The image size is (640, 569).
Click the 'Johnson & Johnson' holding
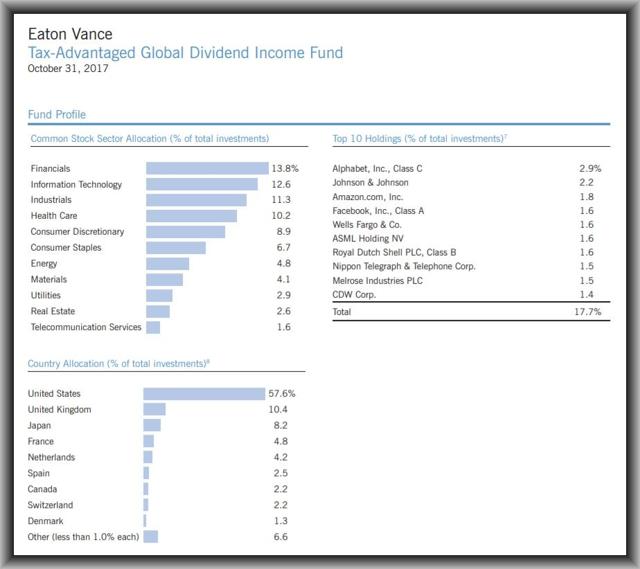(x=370, y=182)
